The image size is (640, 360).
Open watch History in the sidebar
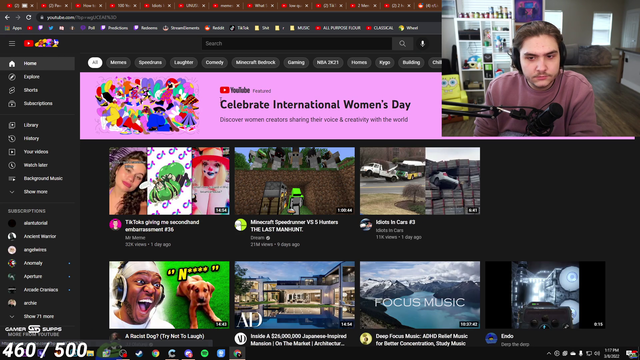tap(37, 139)
